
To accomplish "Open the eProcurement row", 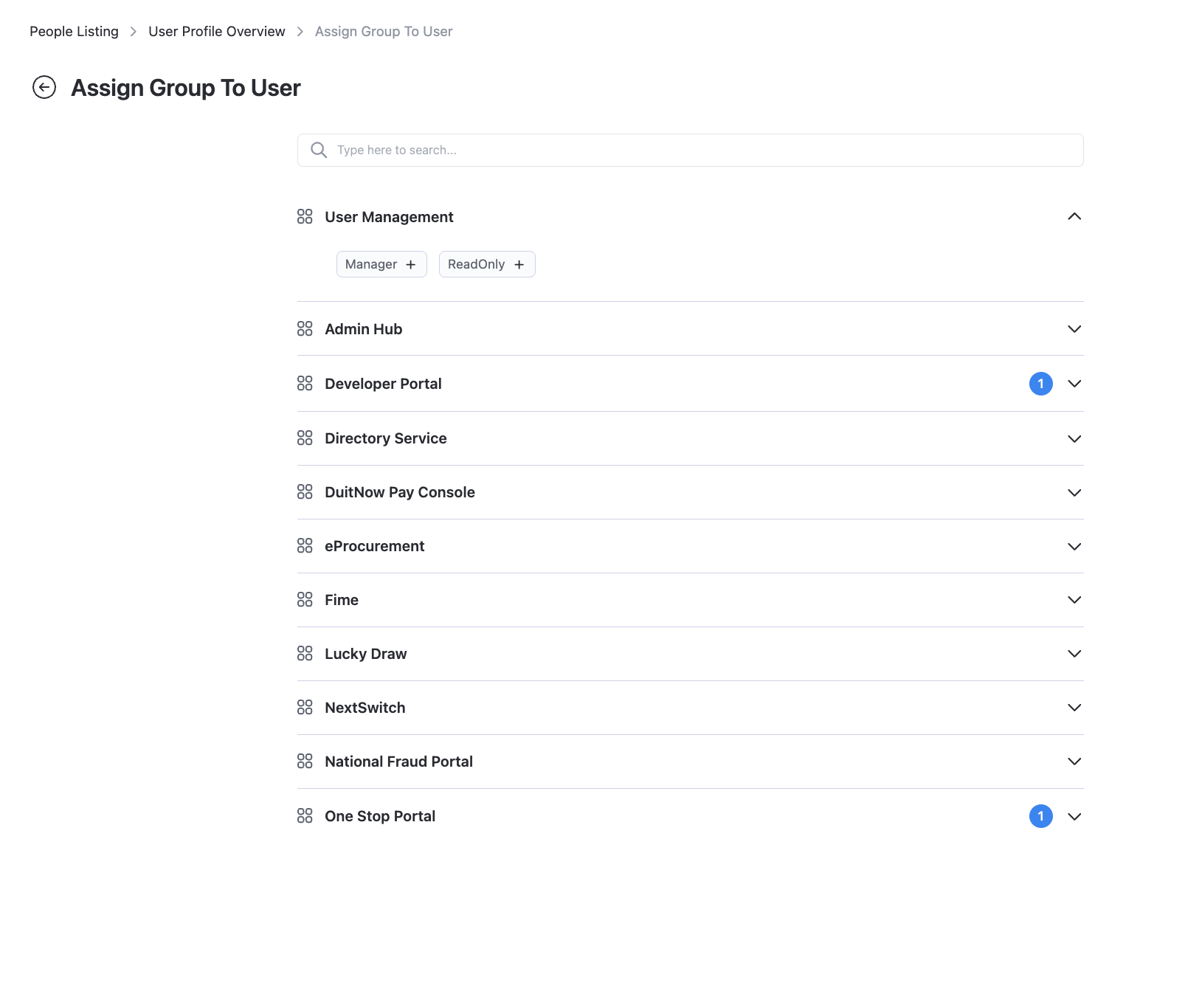I will click(x=374, y=546).
